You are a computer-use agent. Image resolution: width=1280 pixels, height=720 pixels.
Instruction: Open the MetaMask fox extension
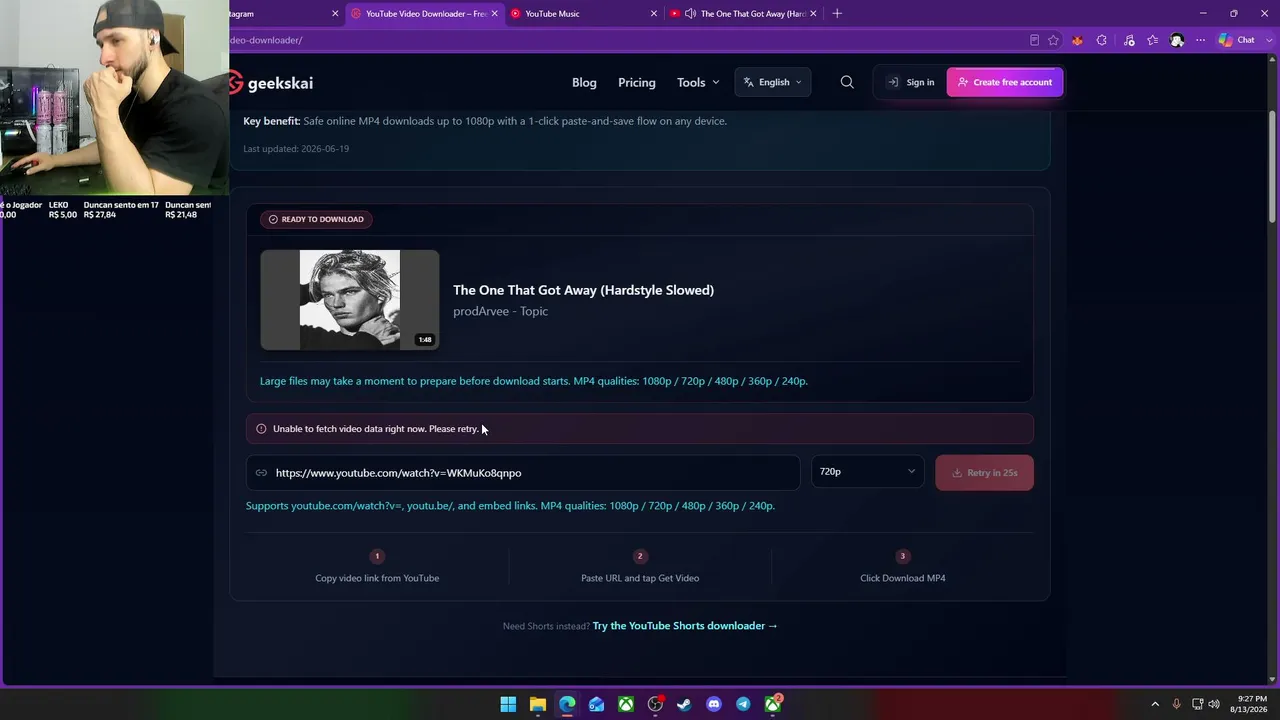click(1077, 40)
